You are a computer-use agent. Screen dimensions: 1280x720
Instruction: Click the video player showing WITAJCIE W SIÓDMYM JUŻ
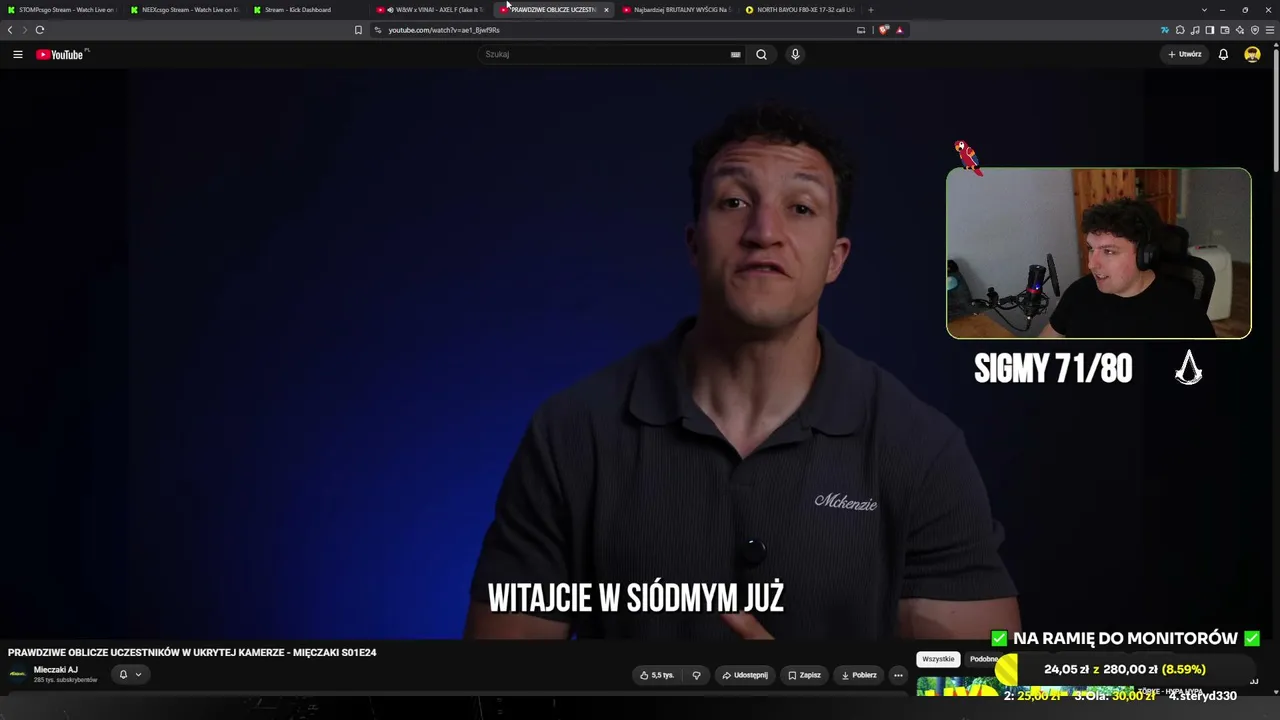[636, 355]
